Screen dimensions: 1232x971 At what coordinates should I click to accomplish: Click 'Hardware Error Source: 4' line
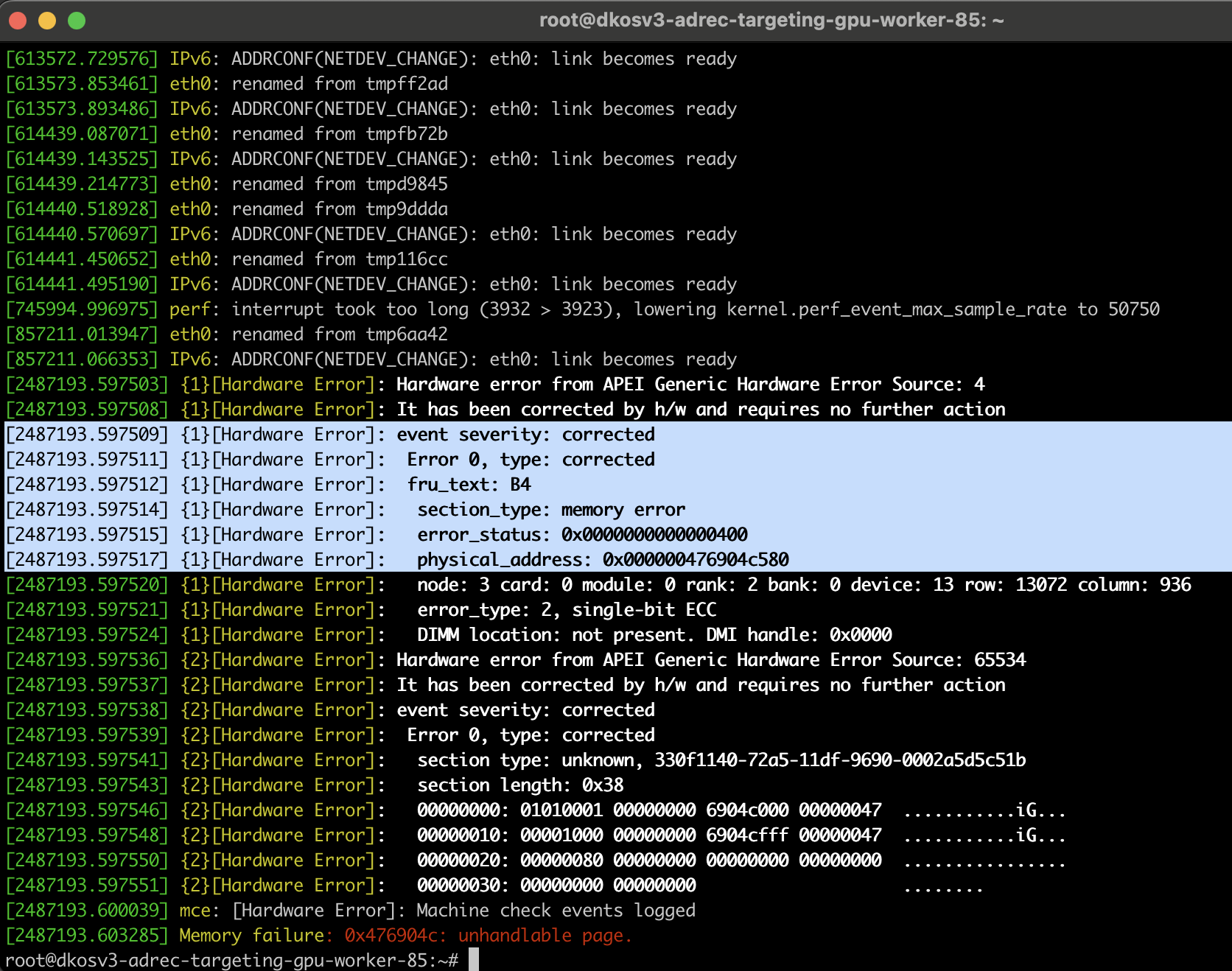tap(495, 385)
